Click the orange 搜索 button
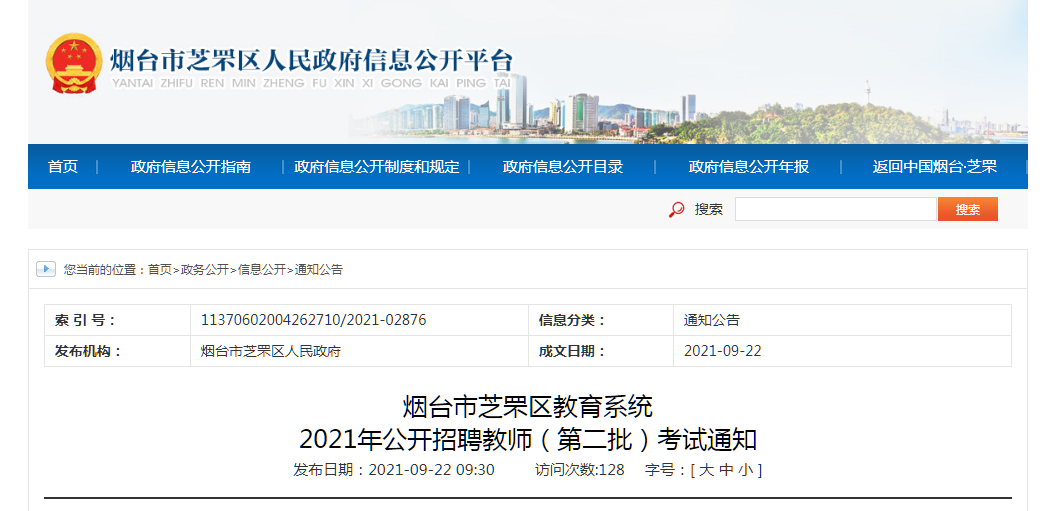1053x511 pixels. click(x=968, y=209)
